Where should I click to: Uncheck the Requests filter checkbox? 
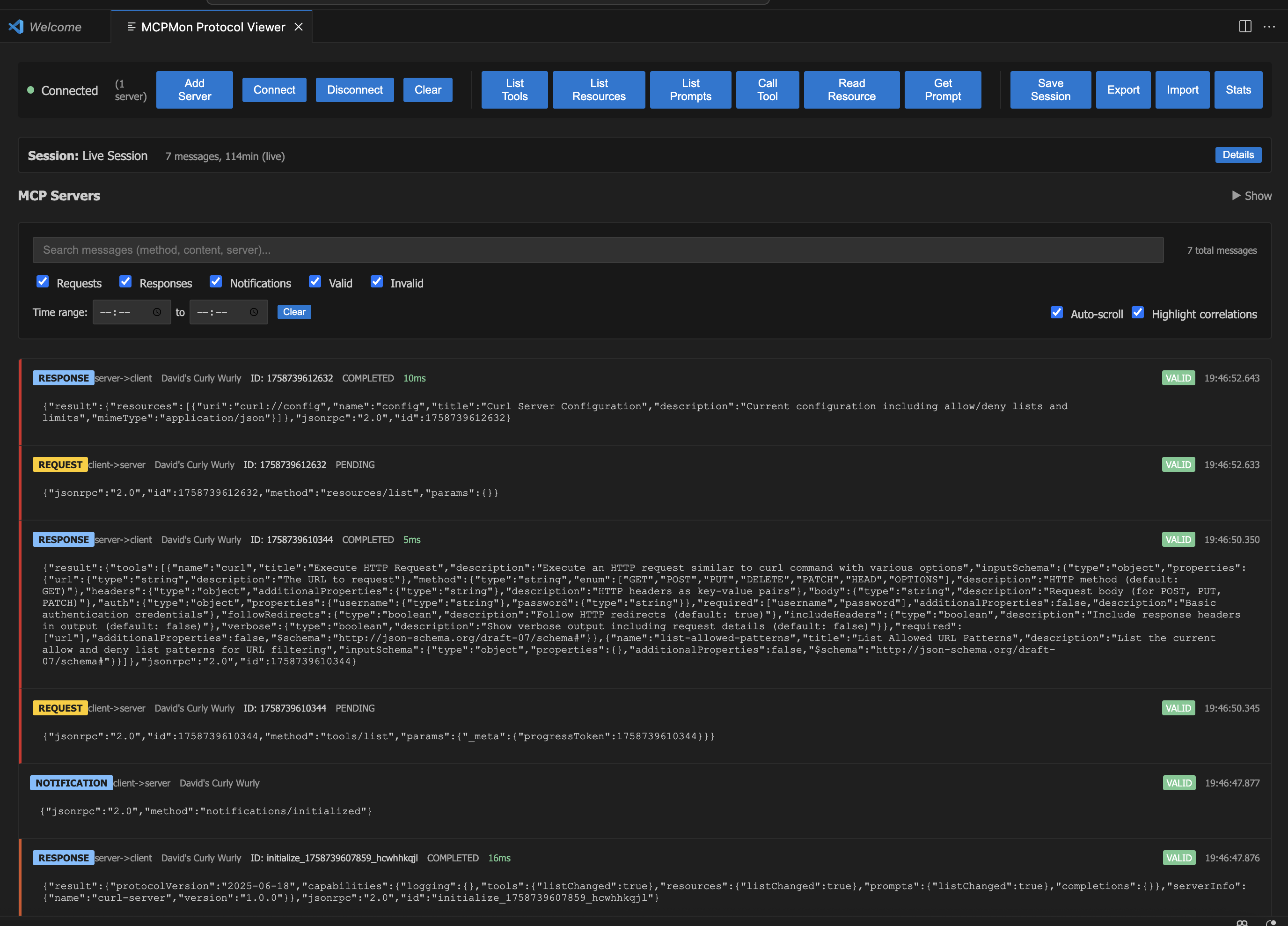click(43, 282)
